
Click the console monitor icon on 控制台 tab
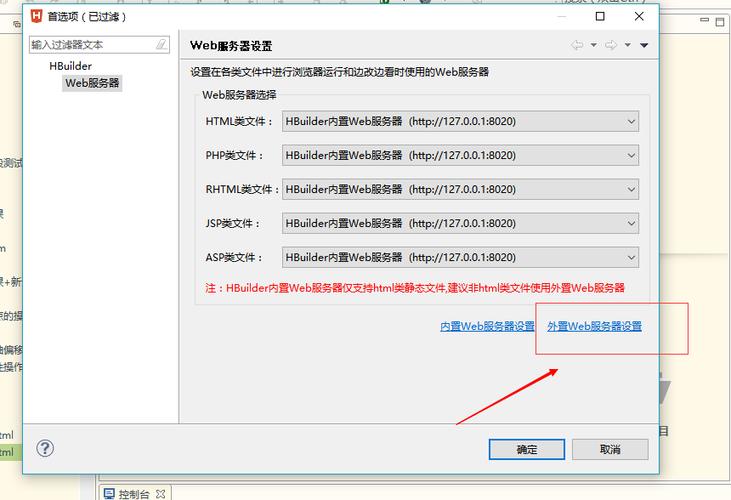coord(109,494)
